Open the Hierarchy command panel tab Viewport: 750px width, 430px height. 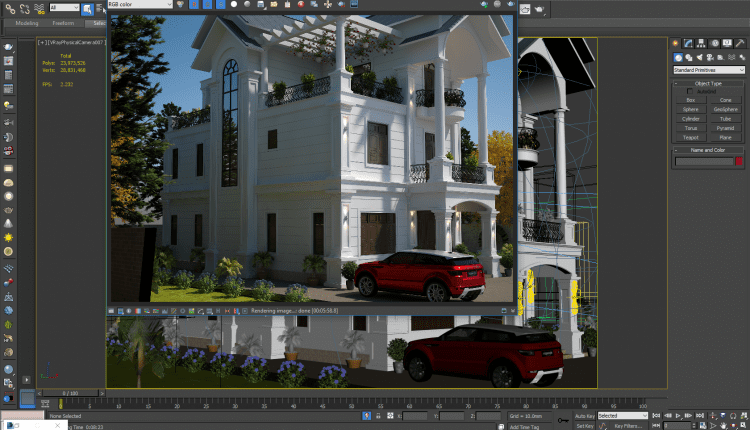pyautogui.click(x=701, y=44)
